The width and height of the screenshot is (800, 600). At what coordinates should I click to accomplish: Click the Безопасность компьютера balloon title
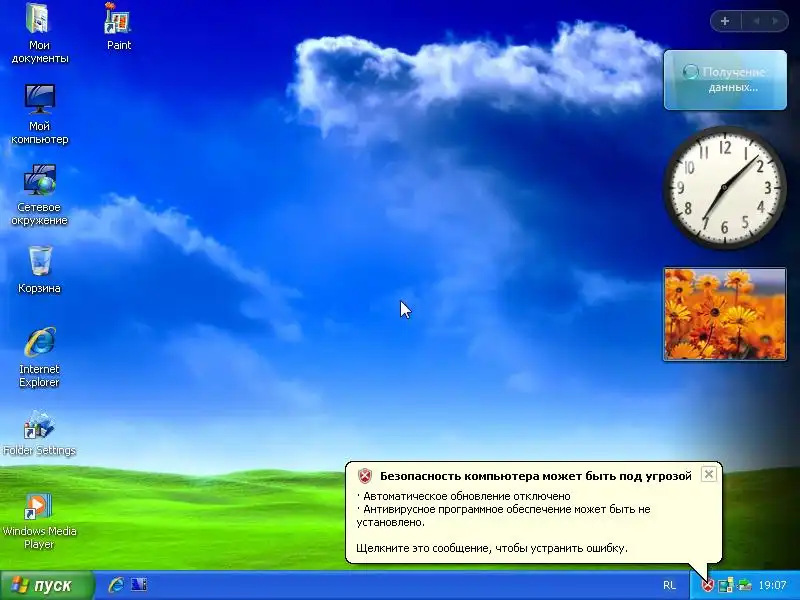(x=536, y=476)
